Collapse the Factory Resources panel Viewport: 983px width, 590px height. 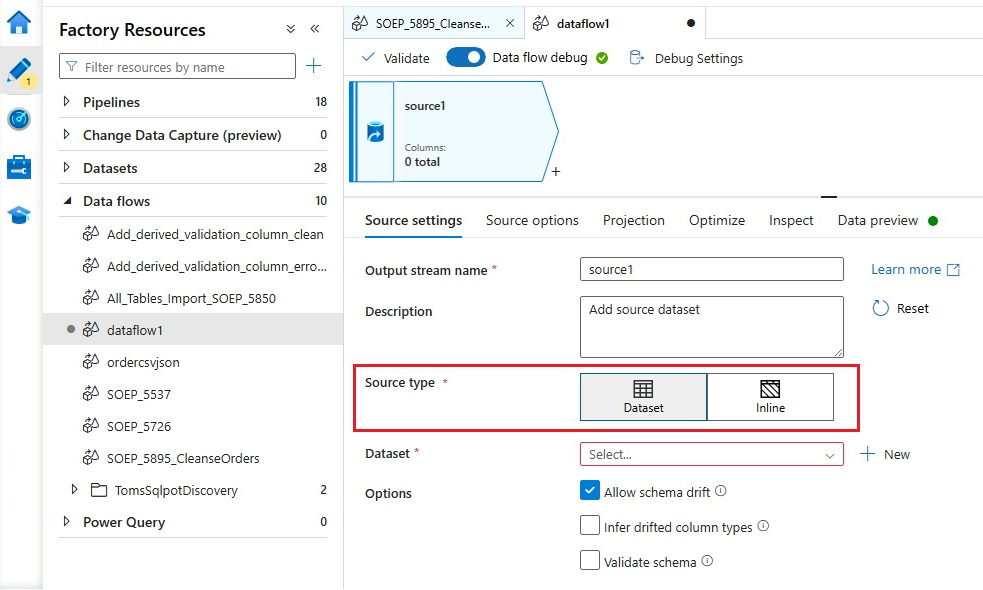pyautogui.click(x=315, y=30)
